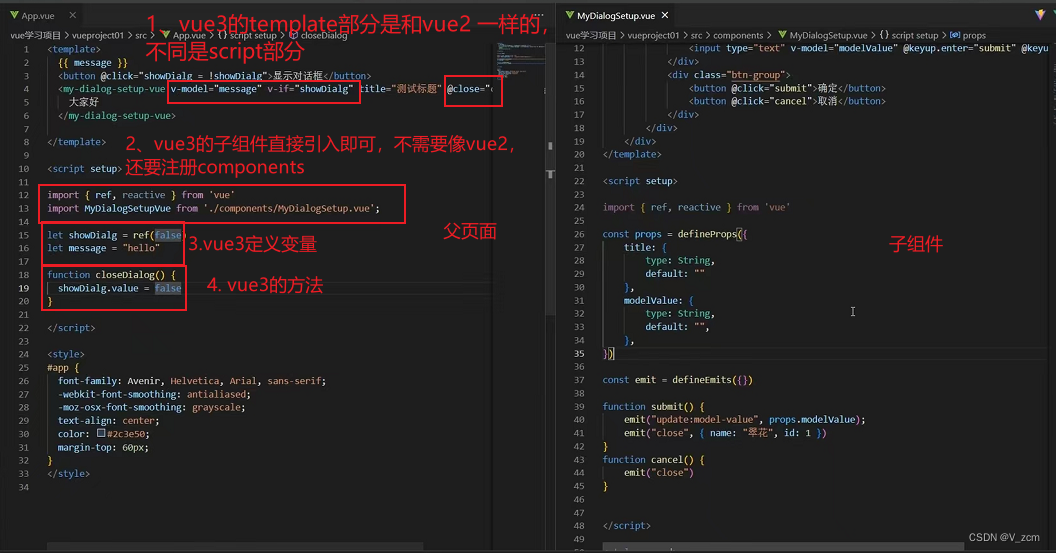
Task: Open the left editor group's more actions menu
Action: [x=539, y=15]
